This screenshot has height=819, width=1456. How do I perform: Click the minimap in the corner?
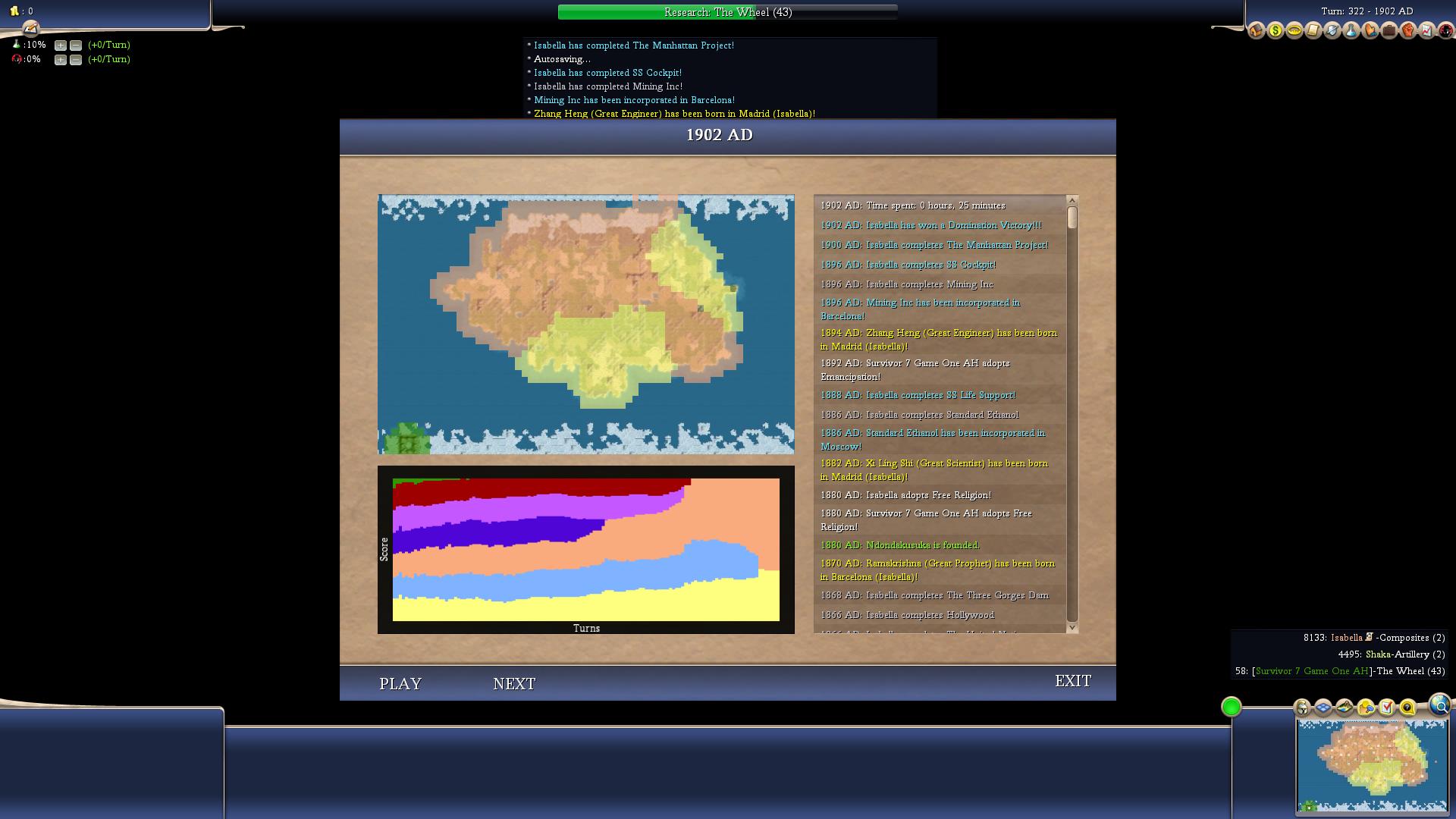[x=1372, y=766]
